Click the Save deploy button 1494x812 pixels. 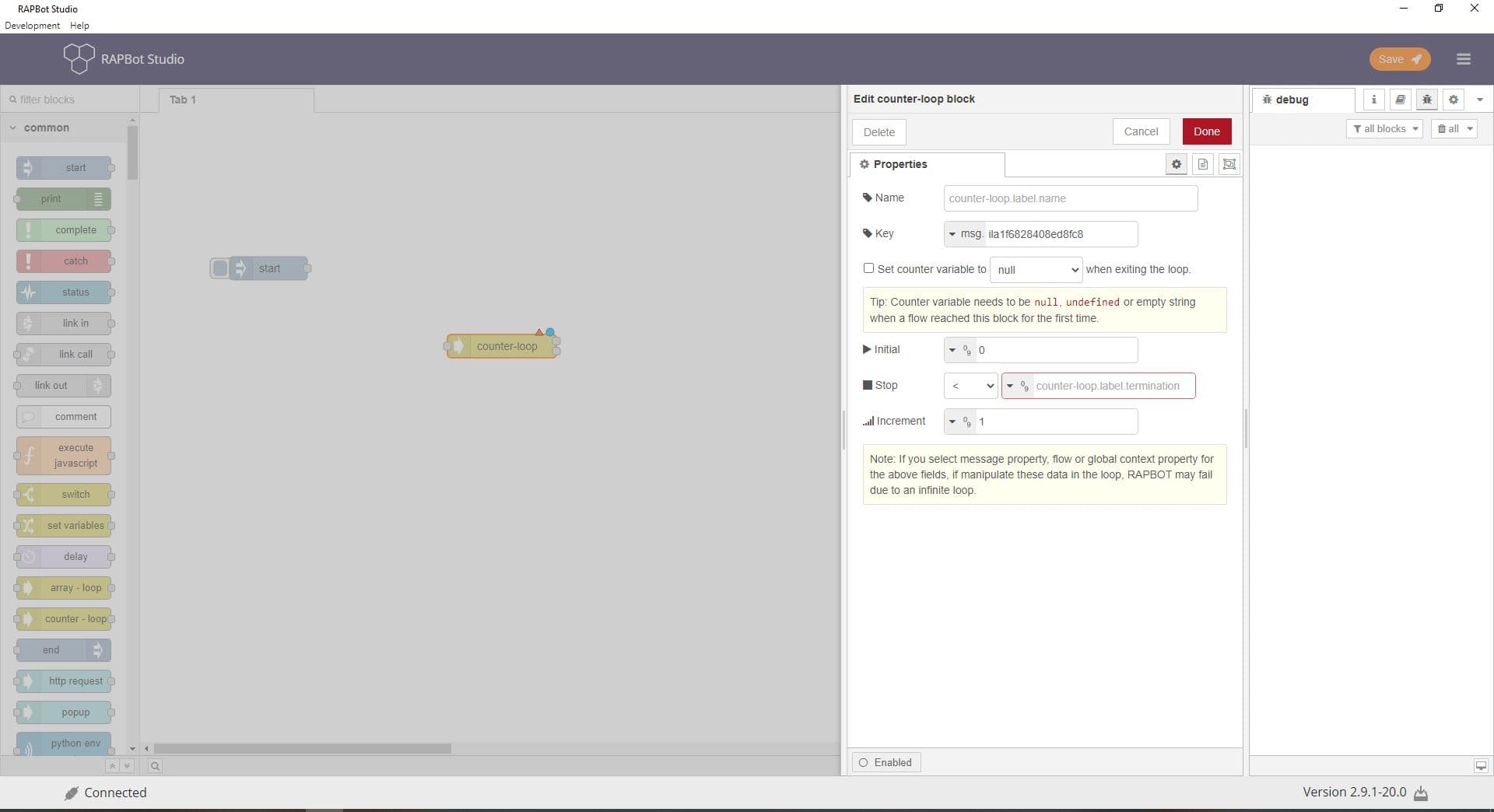(x=1399, y=59)
